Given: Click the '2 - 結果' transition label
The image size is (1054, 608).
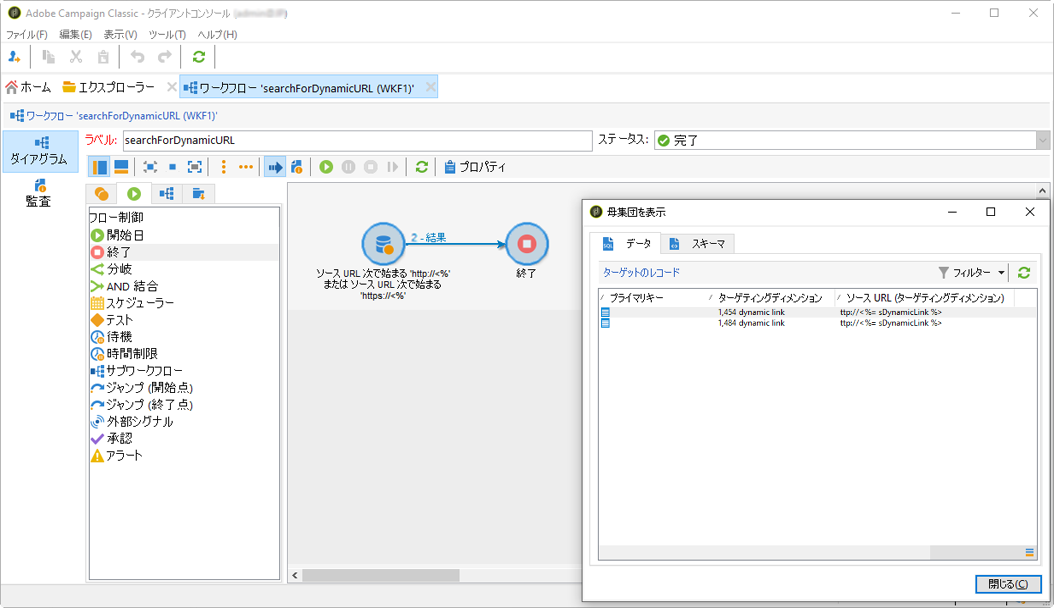Looking at the screenshot, I should [429, 237].
